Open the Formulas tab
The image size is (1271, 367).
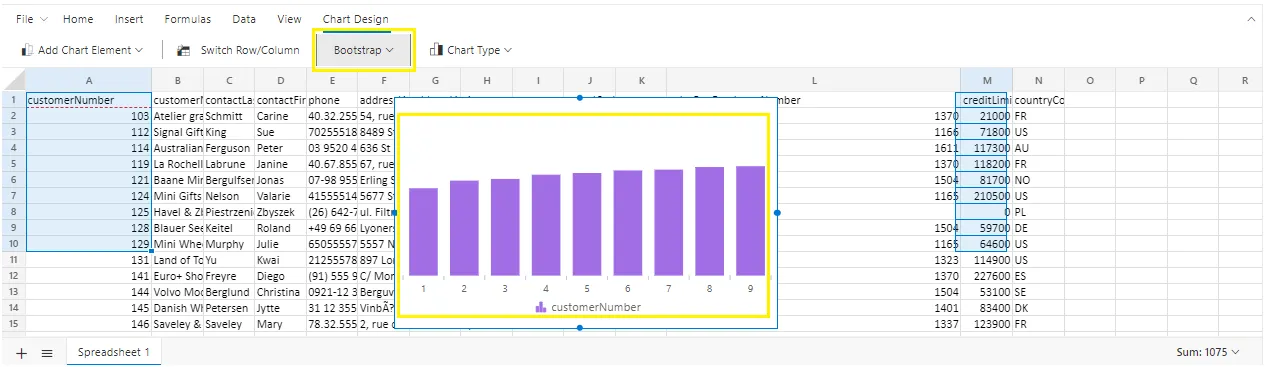(188, 19)
